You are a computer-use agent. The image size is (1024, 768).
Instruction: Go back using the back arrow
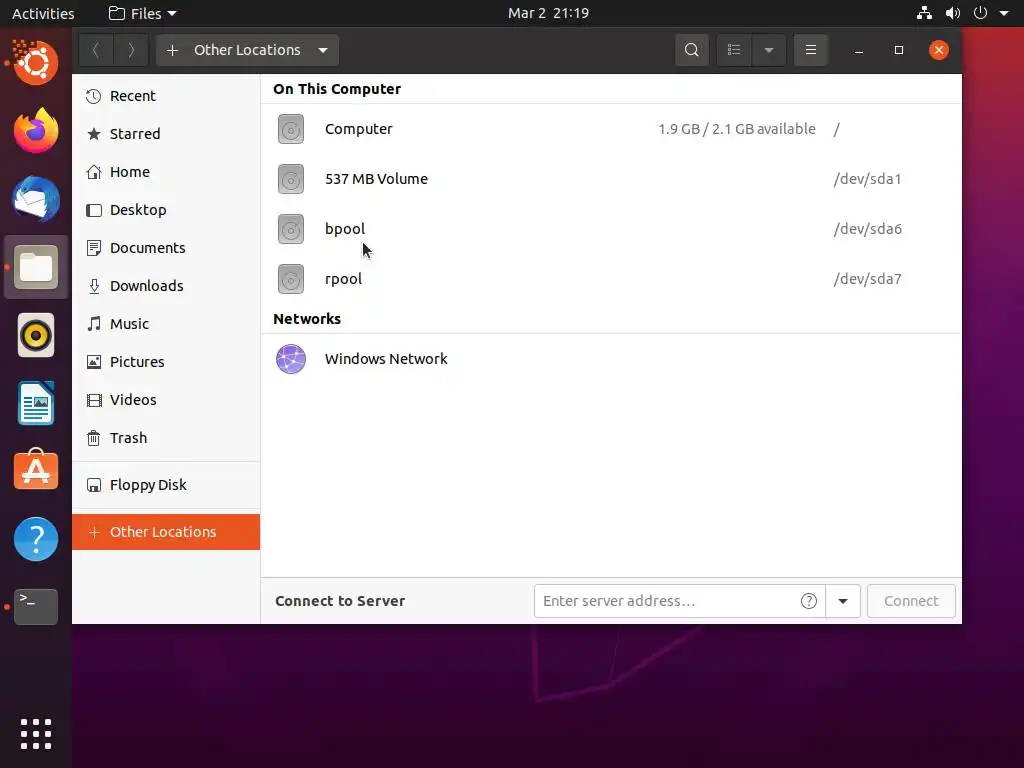coord(96,50)
